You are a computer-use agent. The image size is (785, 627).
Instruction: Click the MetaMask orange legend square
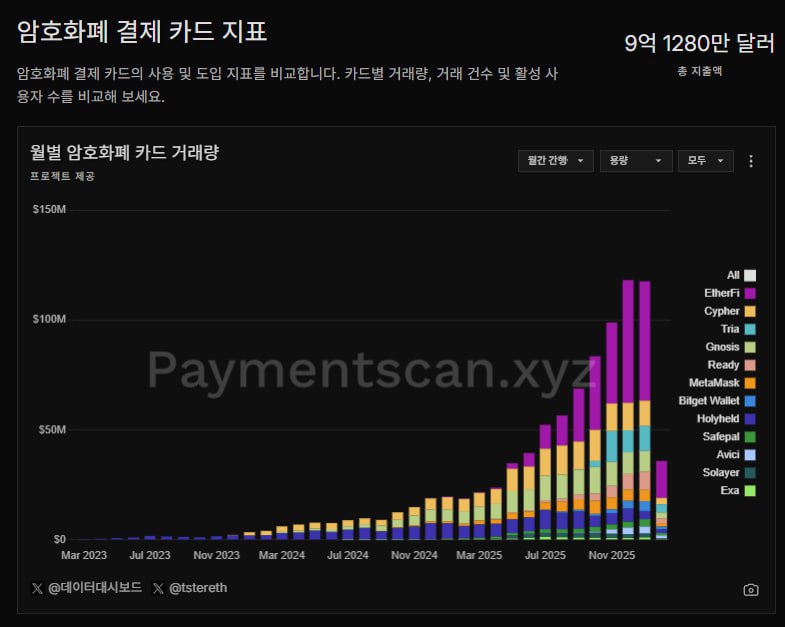tap(750, 383)
